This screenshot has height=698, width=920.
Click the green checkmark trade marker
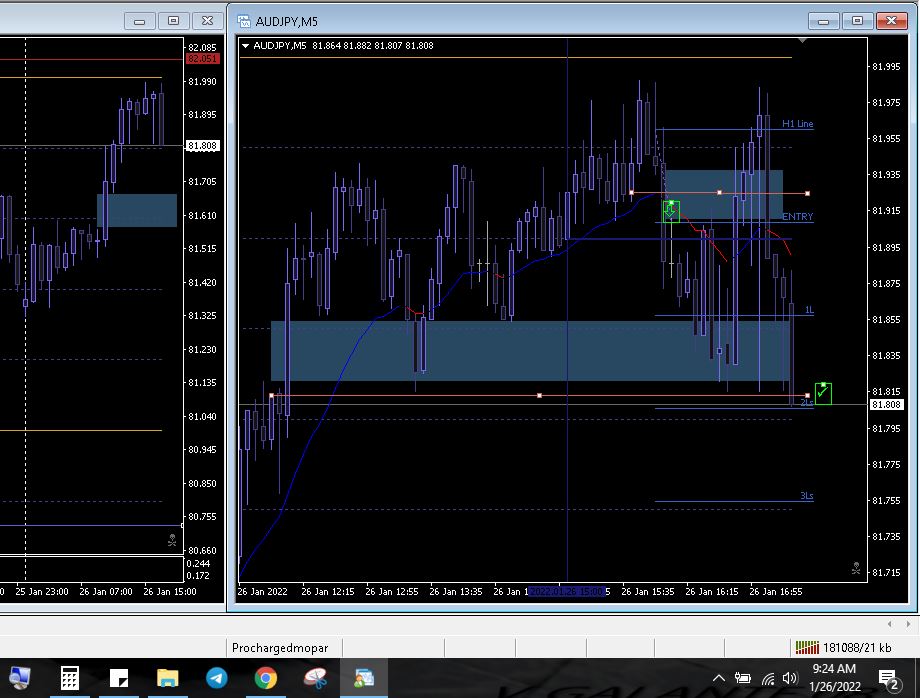(823, 392)
